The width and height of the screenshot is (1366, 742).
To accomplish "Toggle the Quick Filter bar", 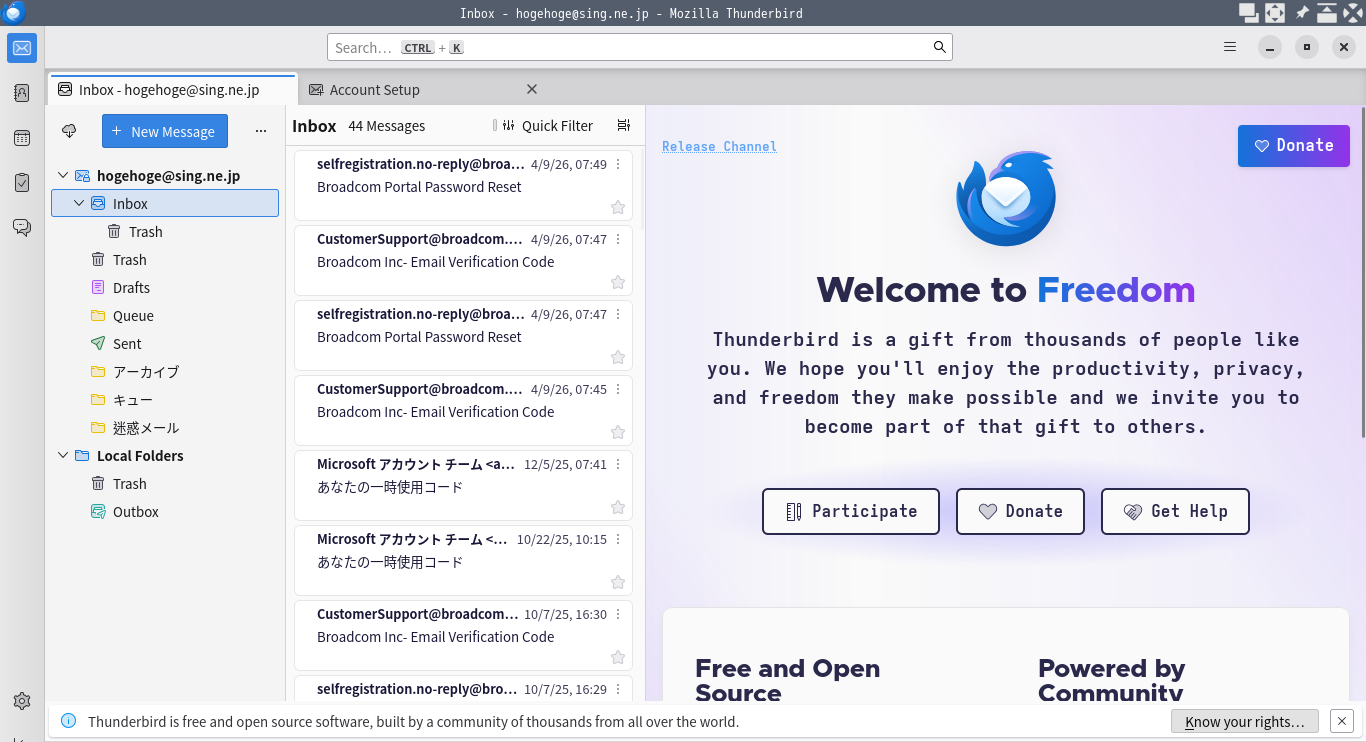I will 547,125.
